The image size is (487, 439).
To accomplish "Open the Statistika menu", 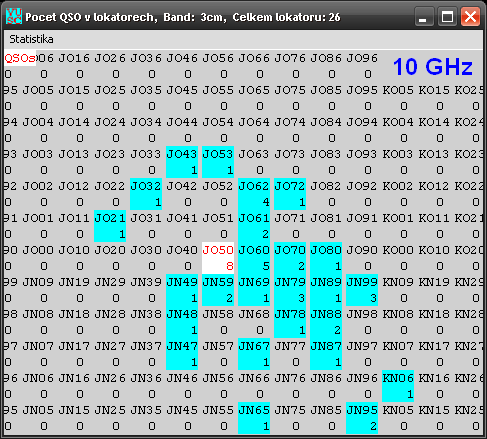I will click(x=31, y=39).
